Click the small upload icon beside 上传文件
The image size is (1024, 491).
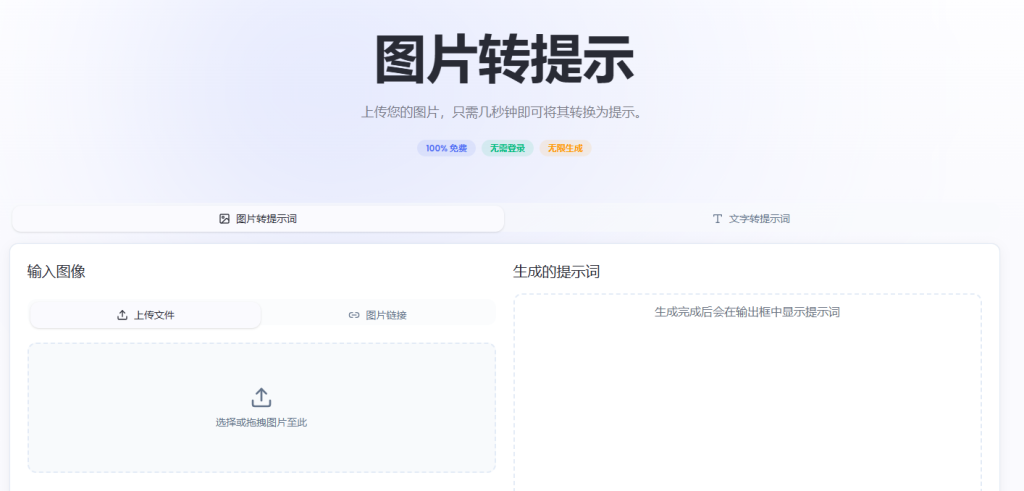tap(122, 315)
